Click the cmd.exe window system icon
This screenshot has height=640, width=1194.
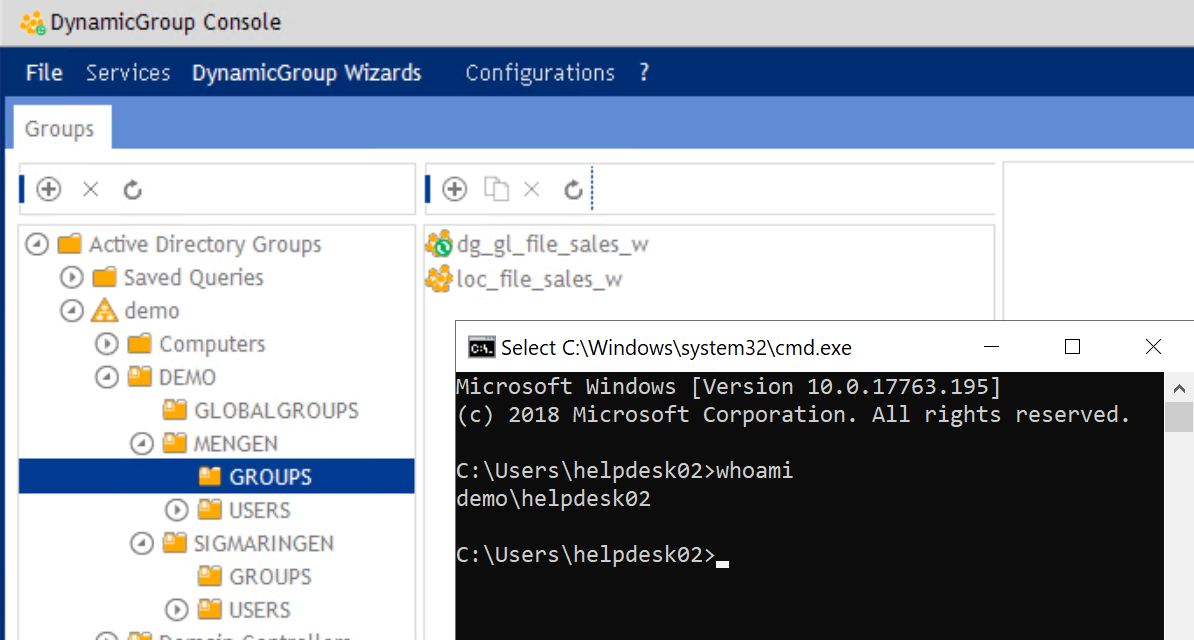coord(481,347)
